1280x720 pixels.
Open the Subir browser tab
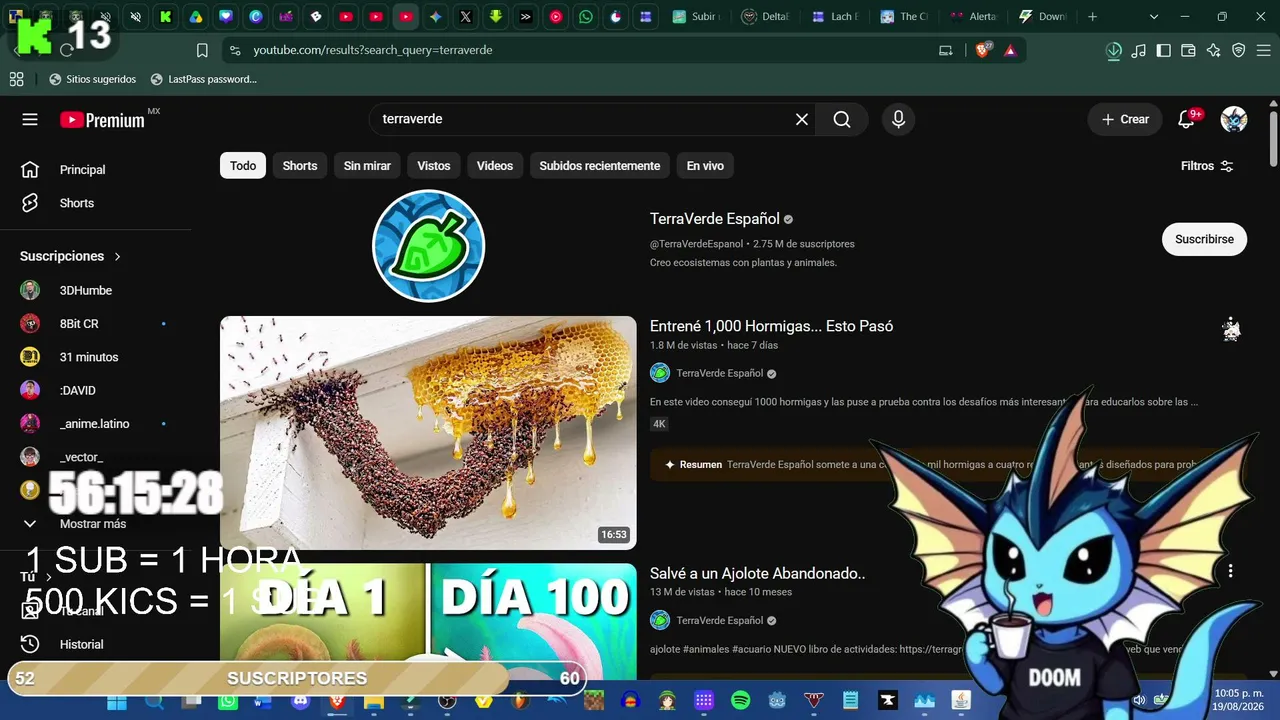[697, 16]
